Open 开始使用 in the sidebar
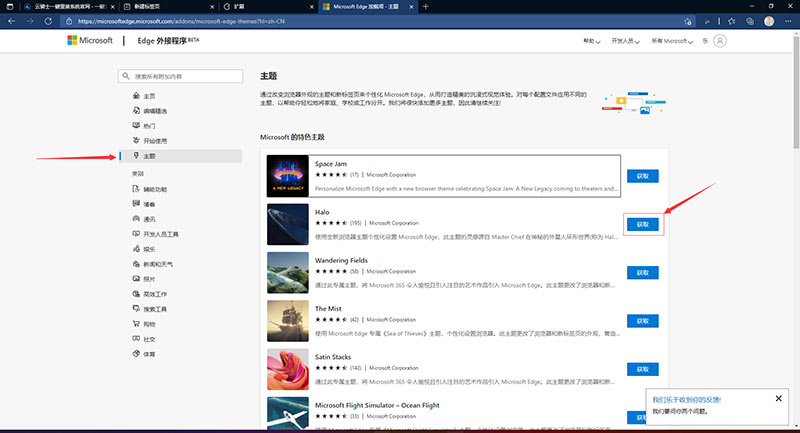800x433 pixels. coord(149,141)
